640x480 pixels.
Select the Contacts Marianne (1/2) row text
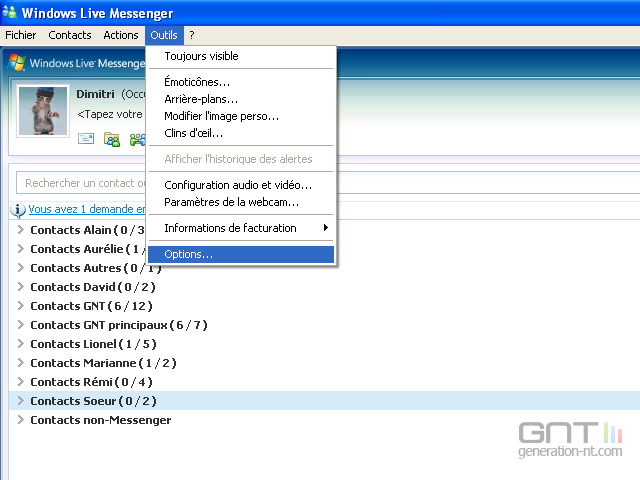tap(103, 363)
